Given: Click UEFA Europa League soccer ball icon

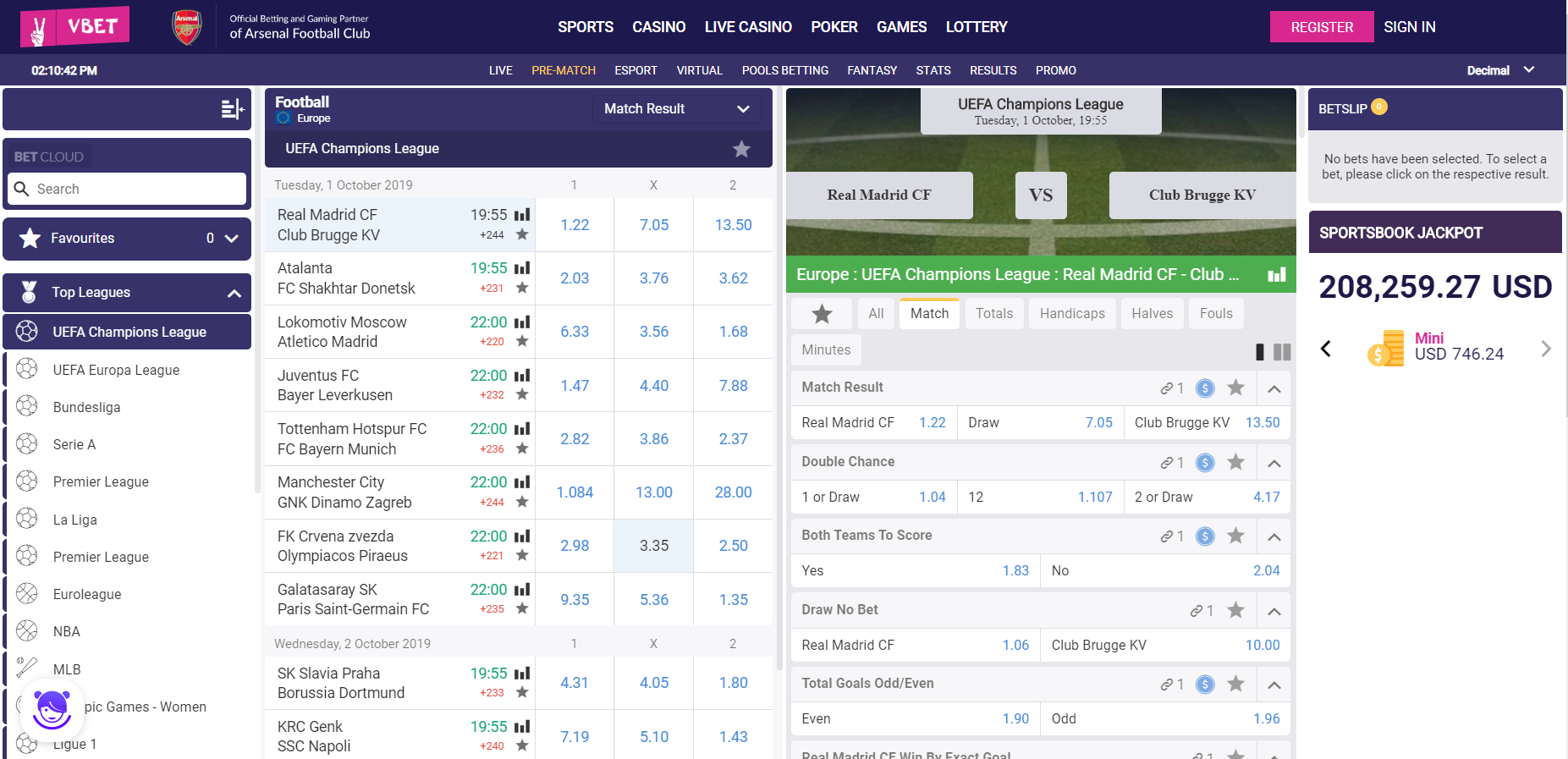Looking at the screenshot, I should click(27, 369).
